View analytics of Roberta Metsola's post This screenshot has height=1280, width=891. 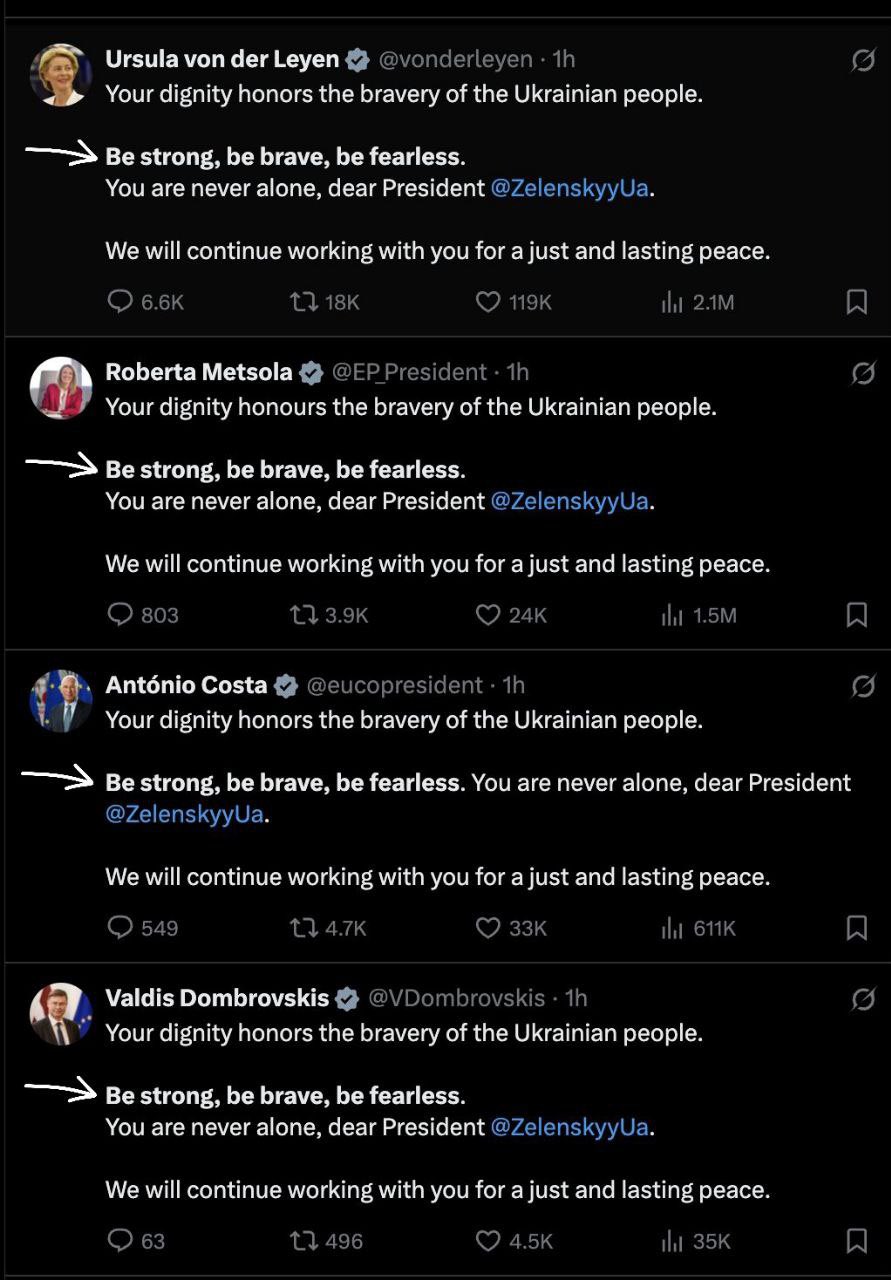tap(698, 615)
